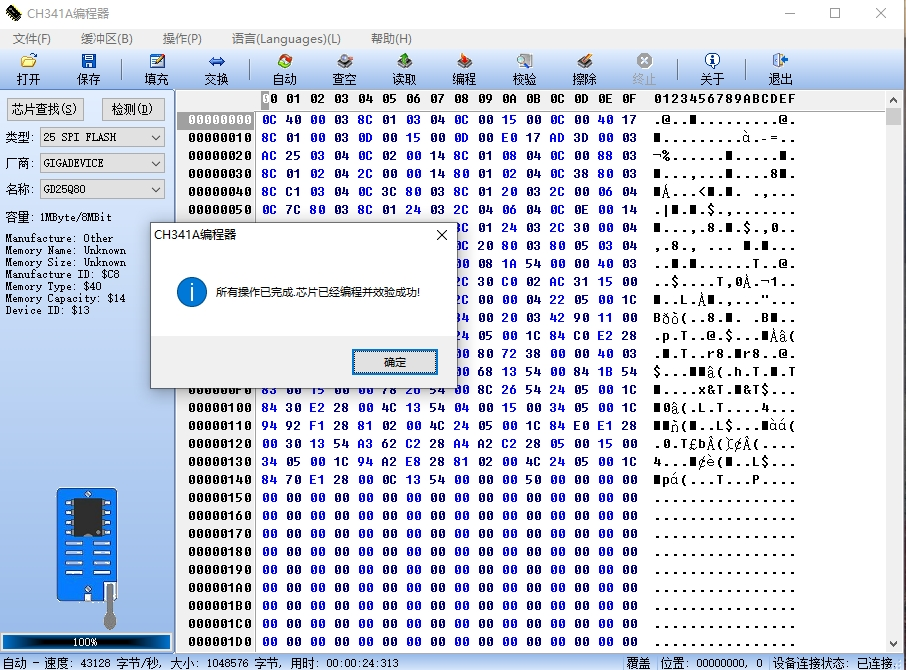Click the Device ID: $13 text
Screen dimensions: 906x670
click(47, 310)
